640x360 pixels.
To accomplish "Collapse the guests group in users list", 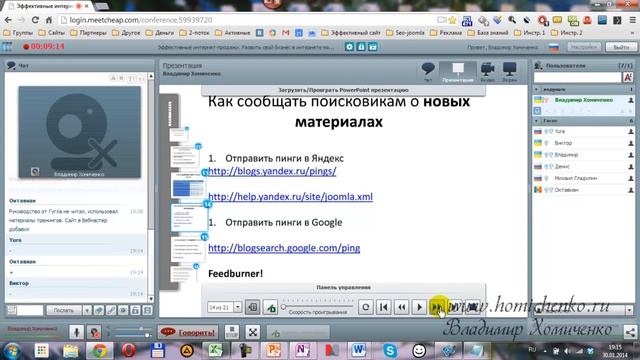I will pyautogui.click(x=536, y=121).
